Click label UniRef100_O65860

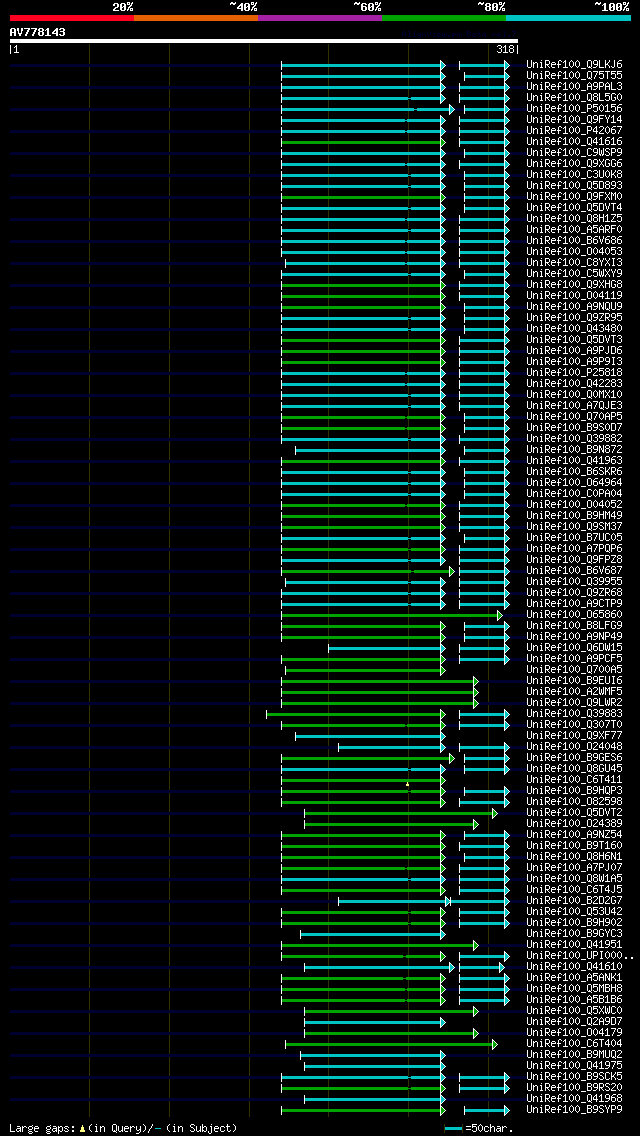pos(574,614)
